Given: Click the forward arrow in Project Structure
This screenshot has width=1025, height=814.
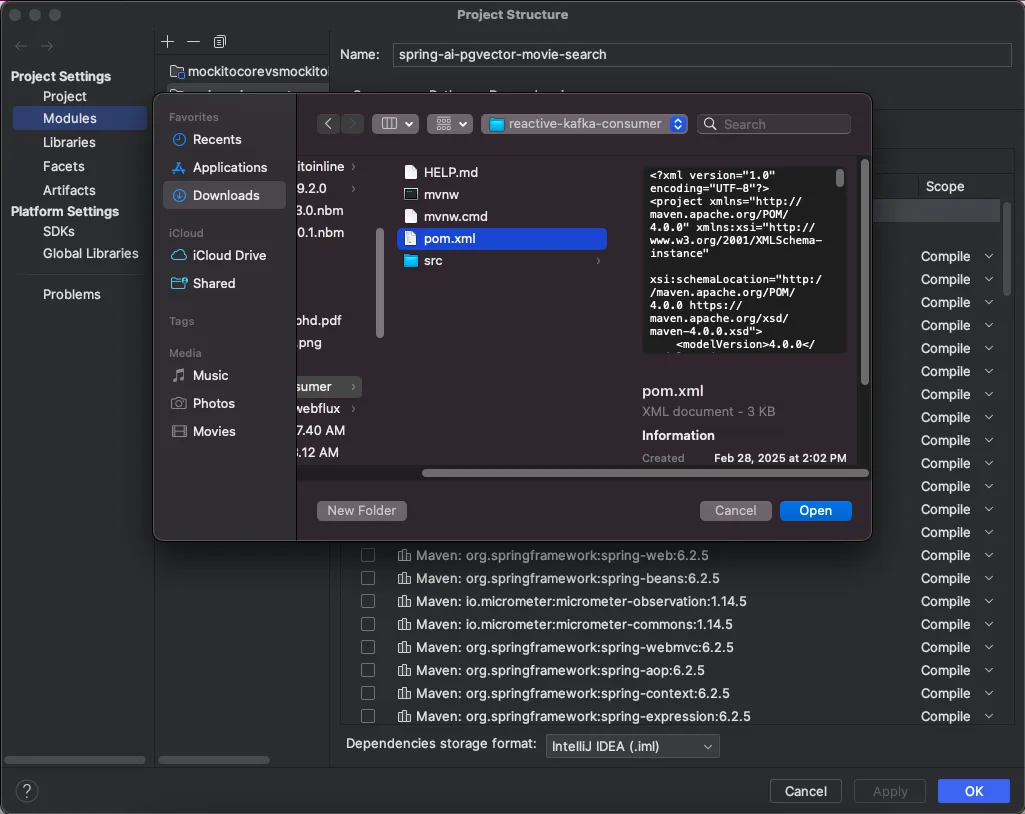Looking at the screenshot, I should pyautogui.click(x=46, y=46).
